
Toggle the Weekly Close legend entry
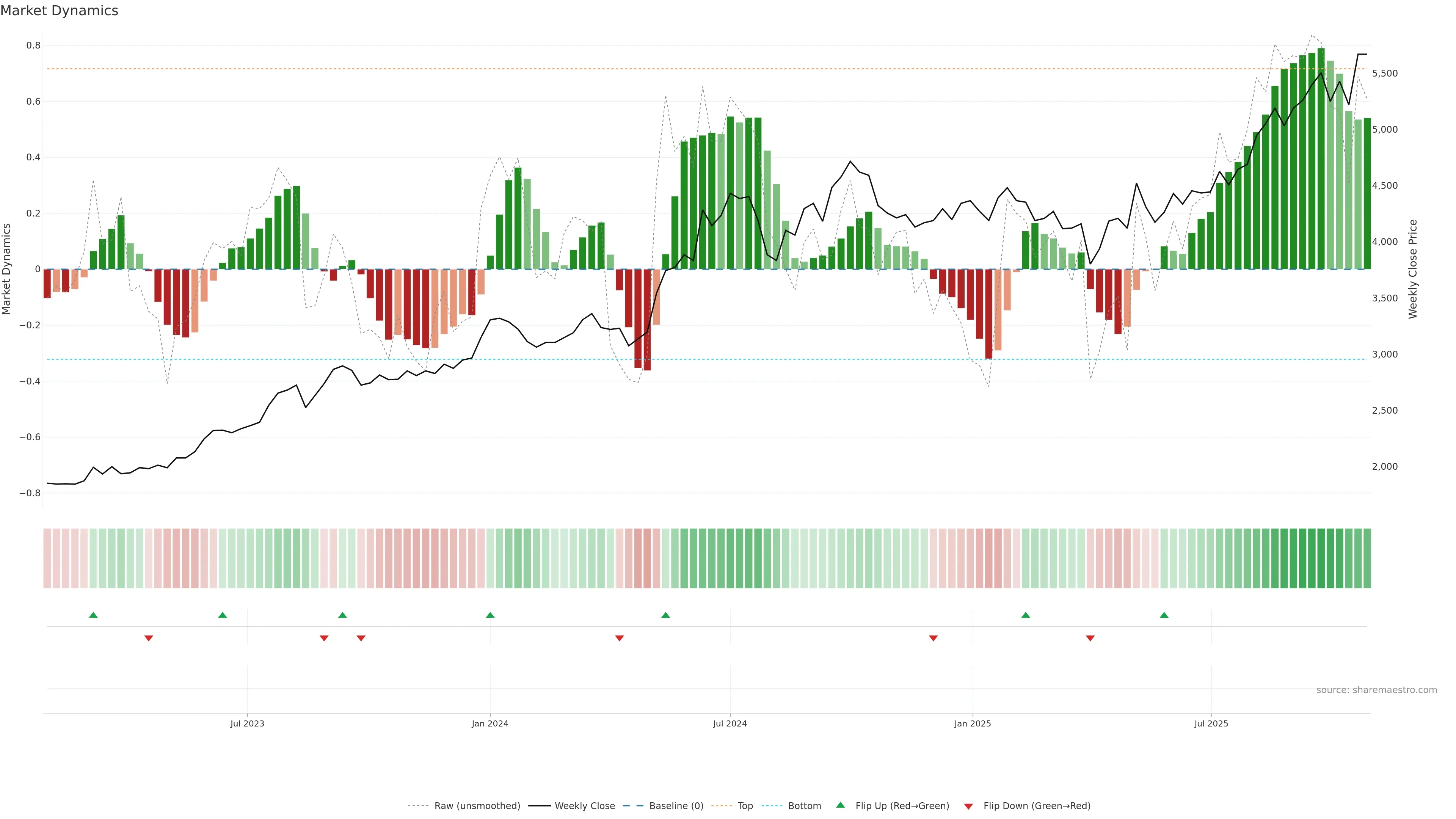(x=584, y=806)
